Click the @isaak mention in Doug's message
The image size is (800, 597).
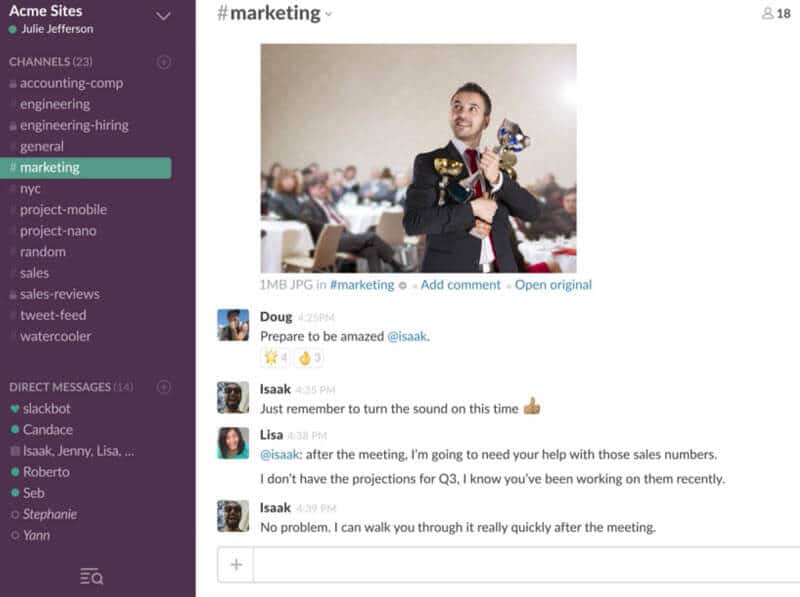407,336
